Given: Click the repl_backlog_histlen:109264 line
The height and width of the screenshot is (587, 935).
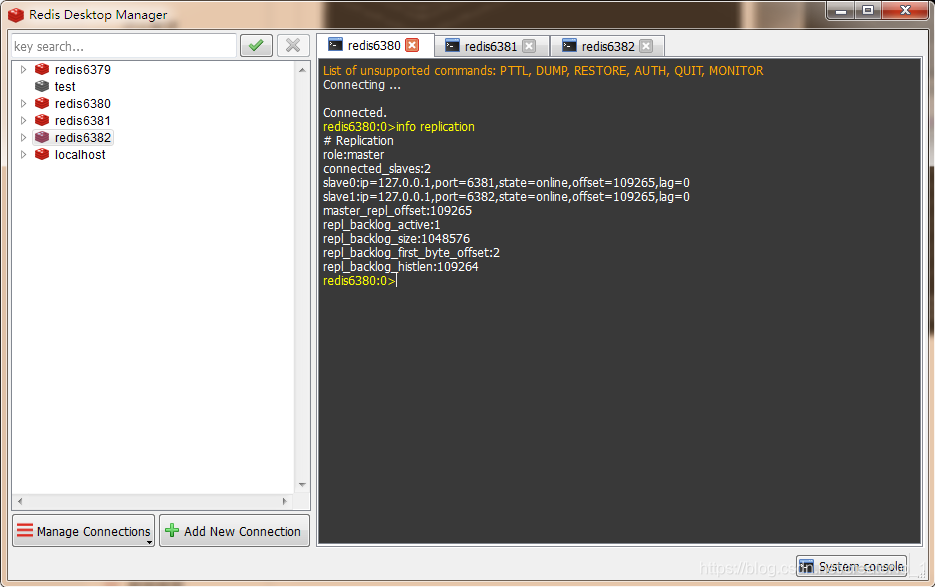Looking at the screenshot, I should [x=401, y=267].
